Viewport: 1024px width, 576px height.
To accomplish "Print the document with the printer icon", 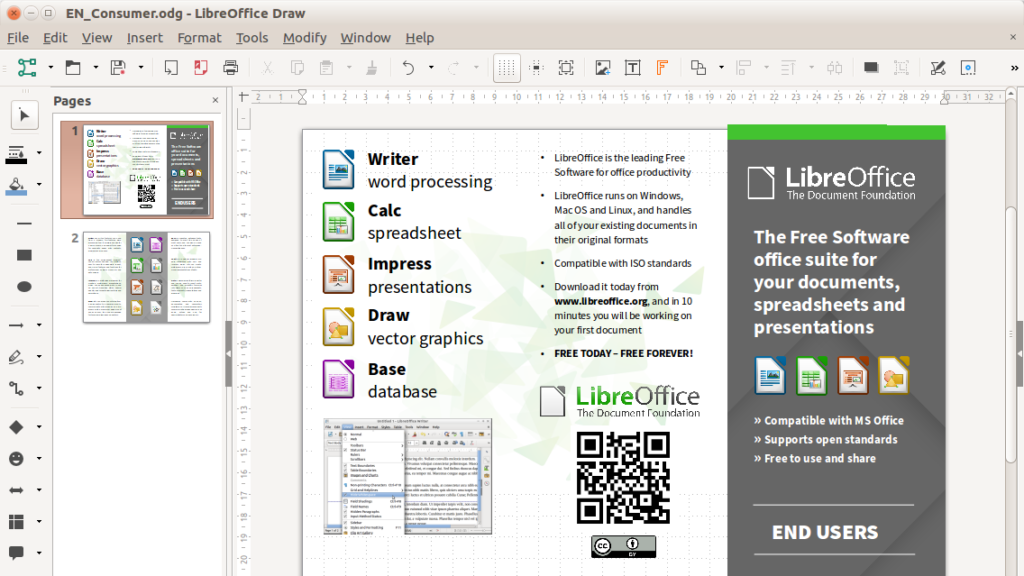I will point(231,67).
